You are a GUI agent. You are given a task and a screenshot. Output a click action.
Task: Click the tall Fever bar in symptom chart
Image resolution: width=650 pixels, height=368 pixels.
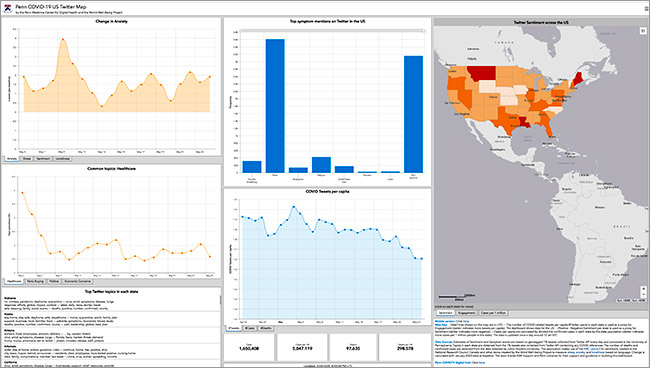[x=275, y=106]
